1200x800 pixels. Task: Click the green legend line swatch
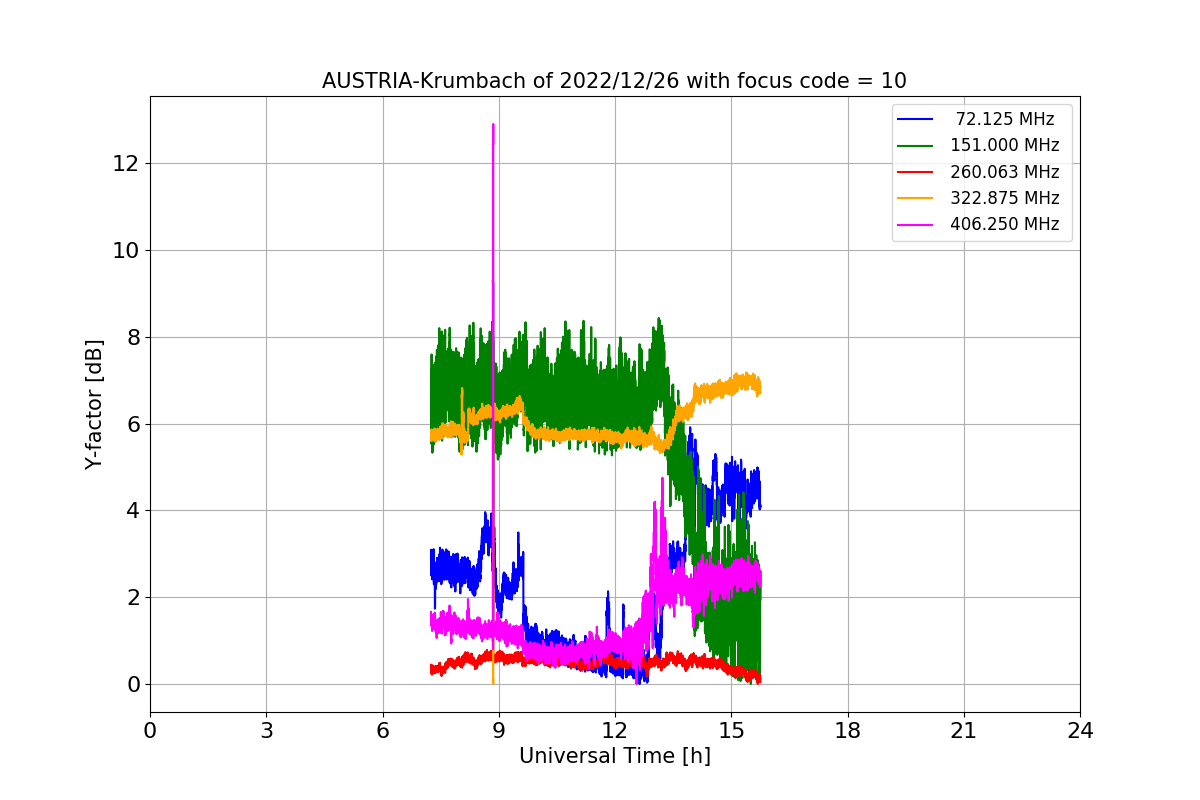(x=915, y=145)
